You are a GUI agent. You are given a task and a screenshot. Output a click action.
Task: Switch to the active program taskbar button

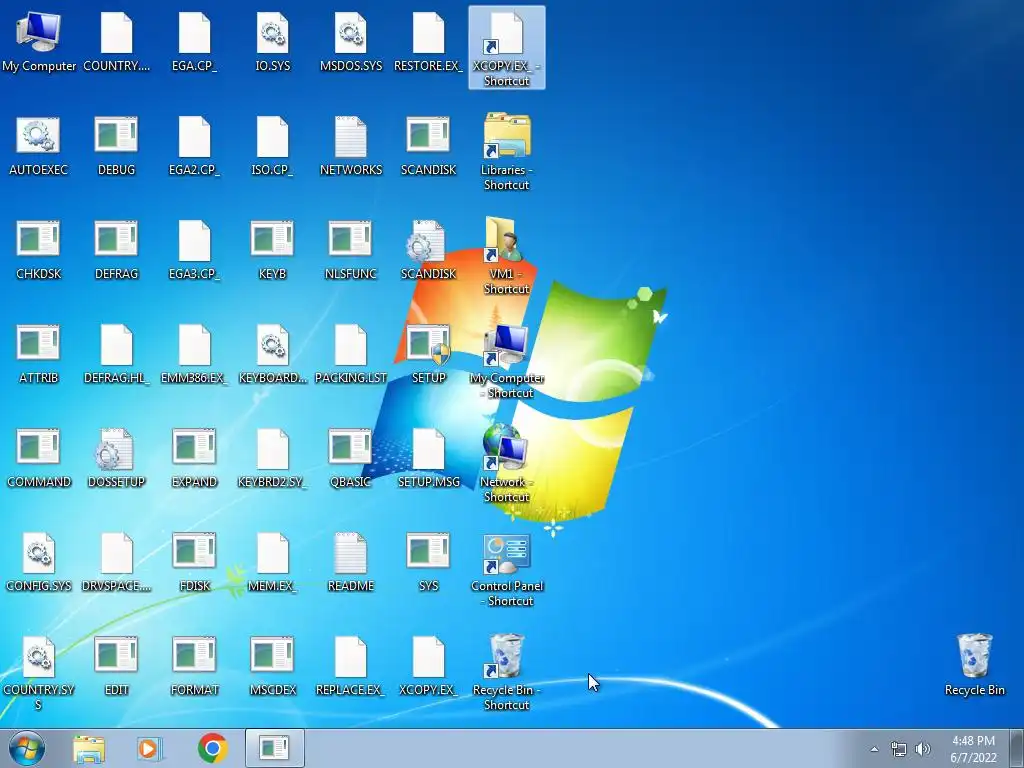pyautogui.click(x=274, y=748)
